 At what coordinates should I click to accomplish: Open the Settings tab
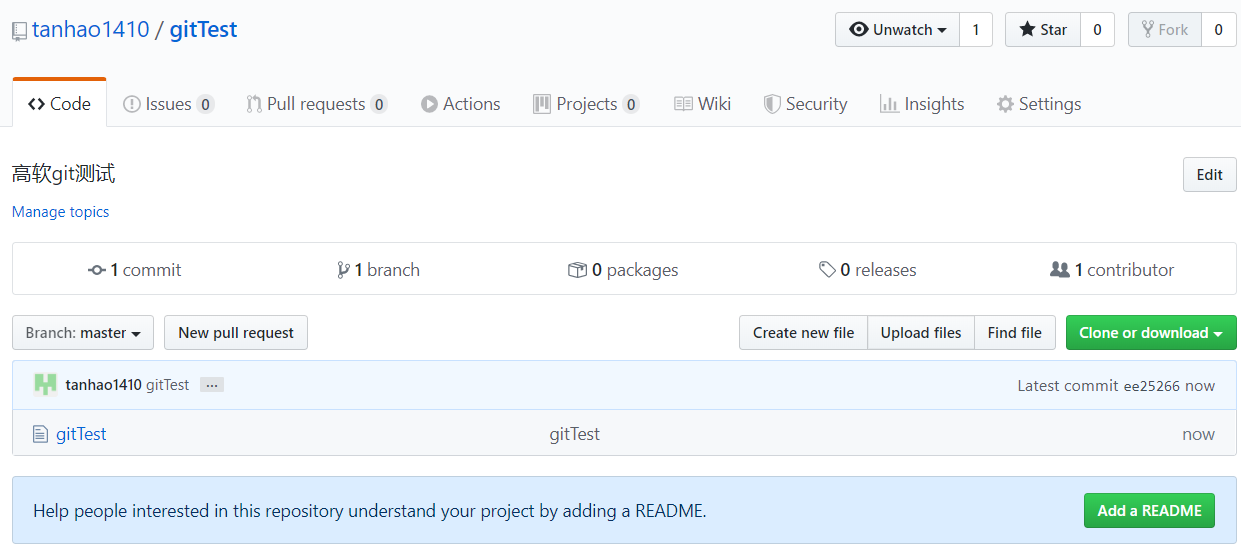tap(1038, 104)
